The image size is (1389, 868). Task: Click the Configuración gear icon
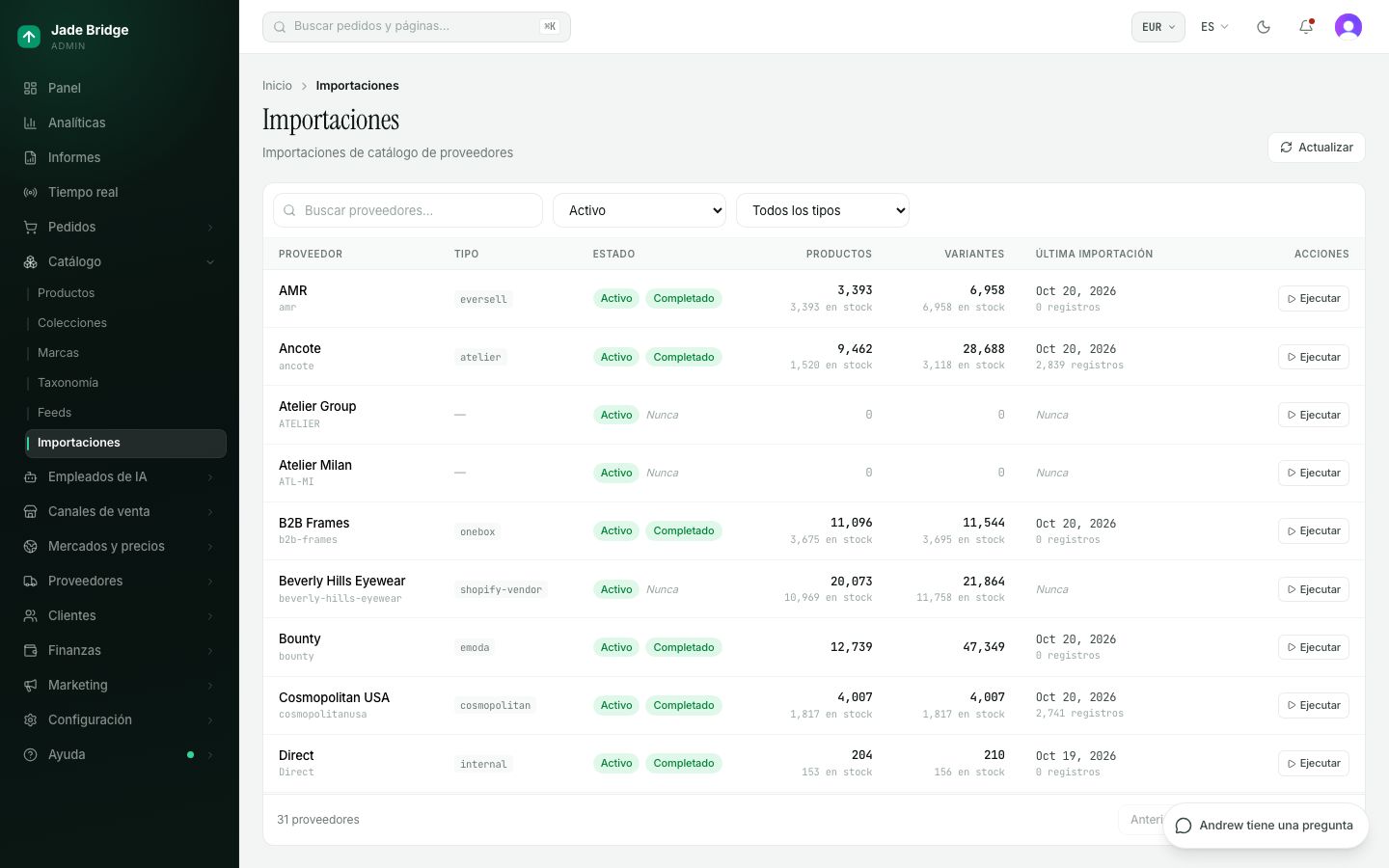(x=30, y=719)
